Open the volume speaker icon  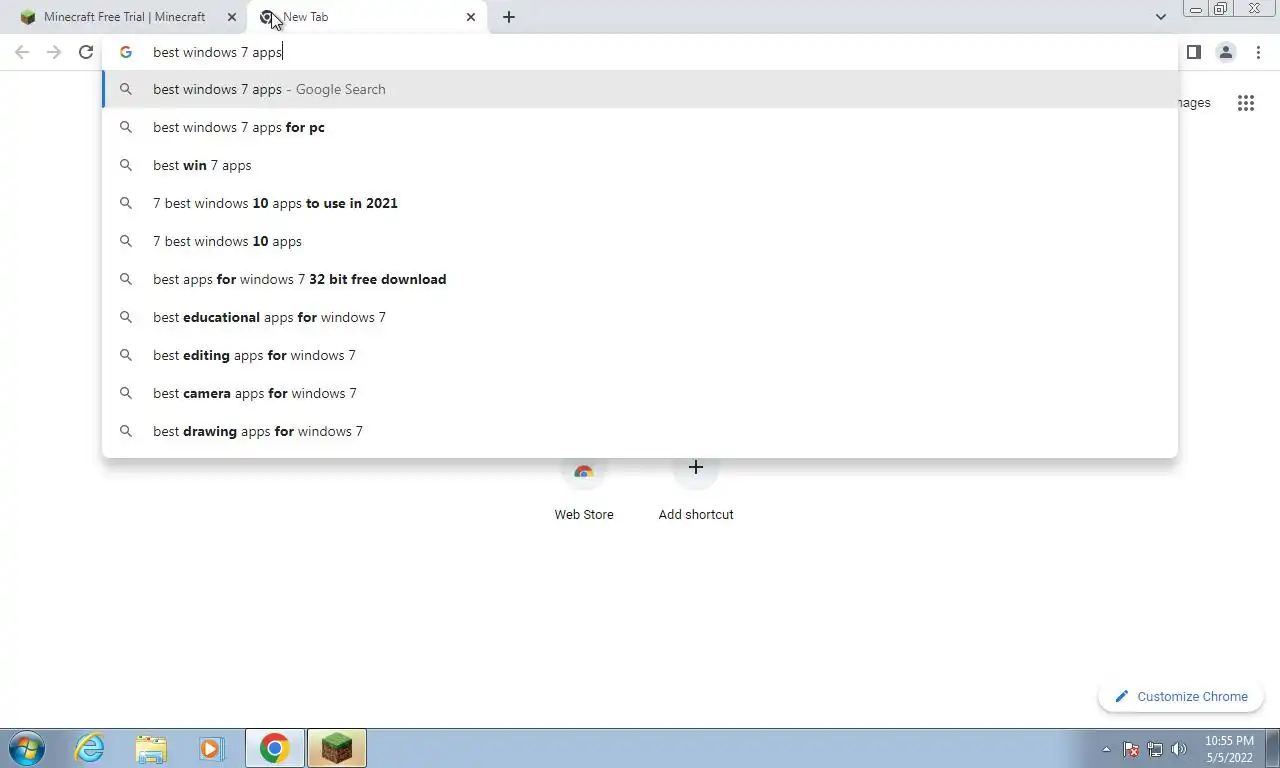[x=1179, y=749]
